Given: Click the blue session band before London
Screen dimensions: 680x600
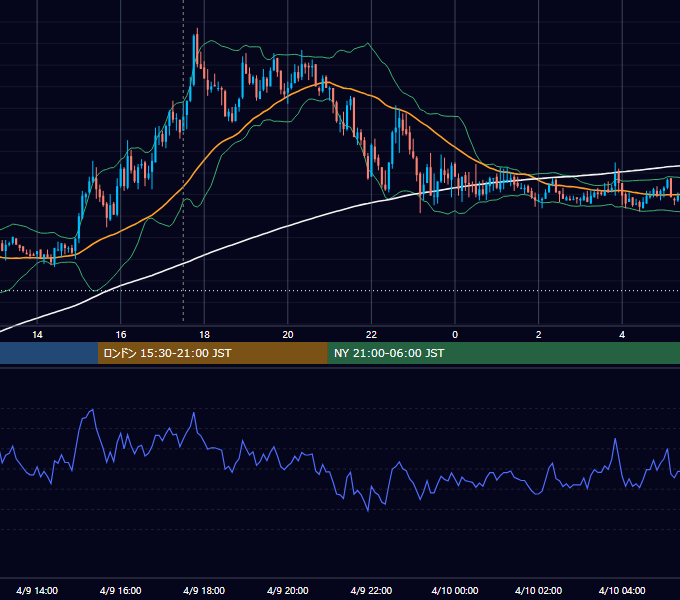Looking at the screenshot, I should 49,353.
